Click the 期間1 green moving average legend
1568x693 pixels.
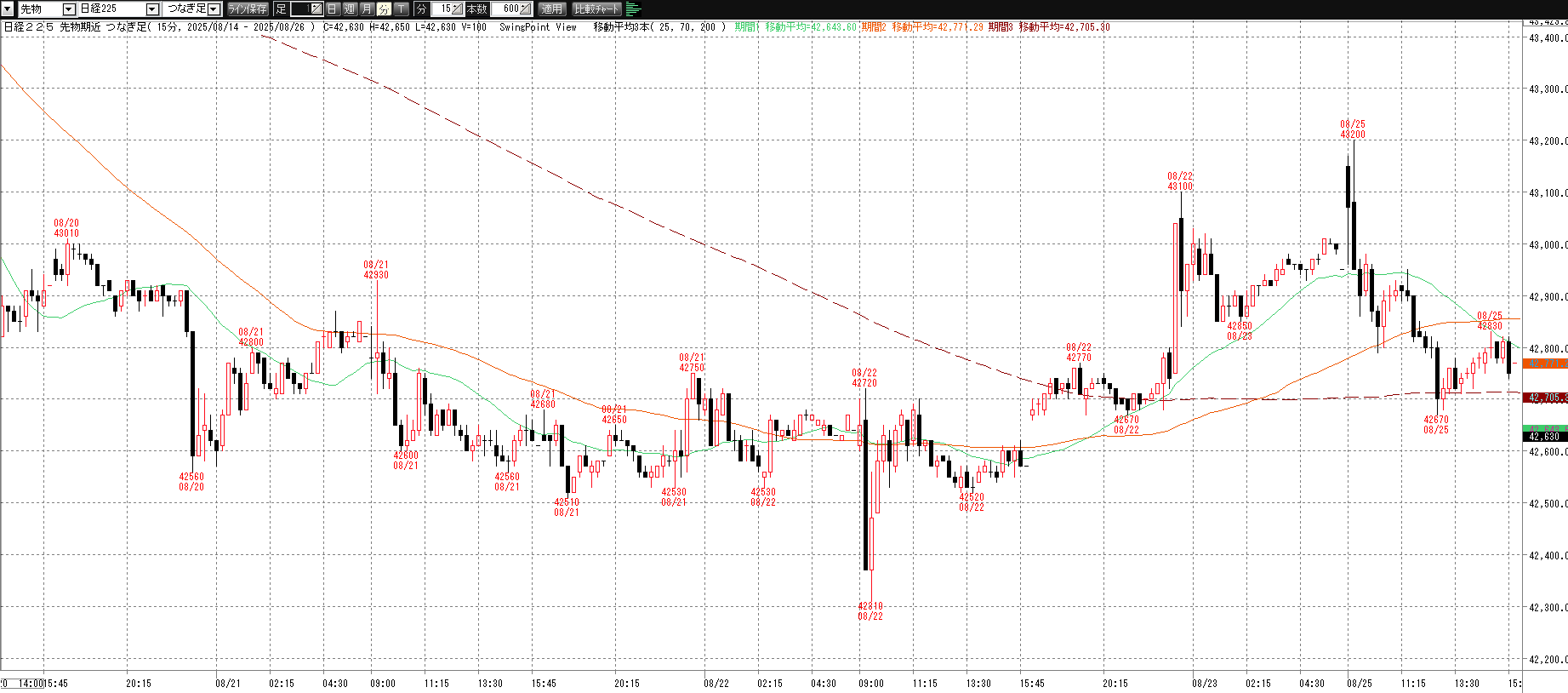click(x=795, y=27)
